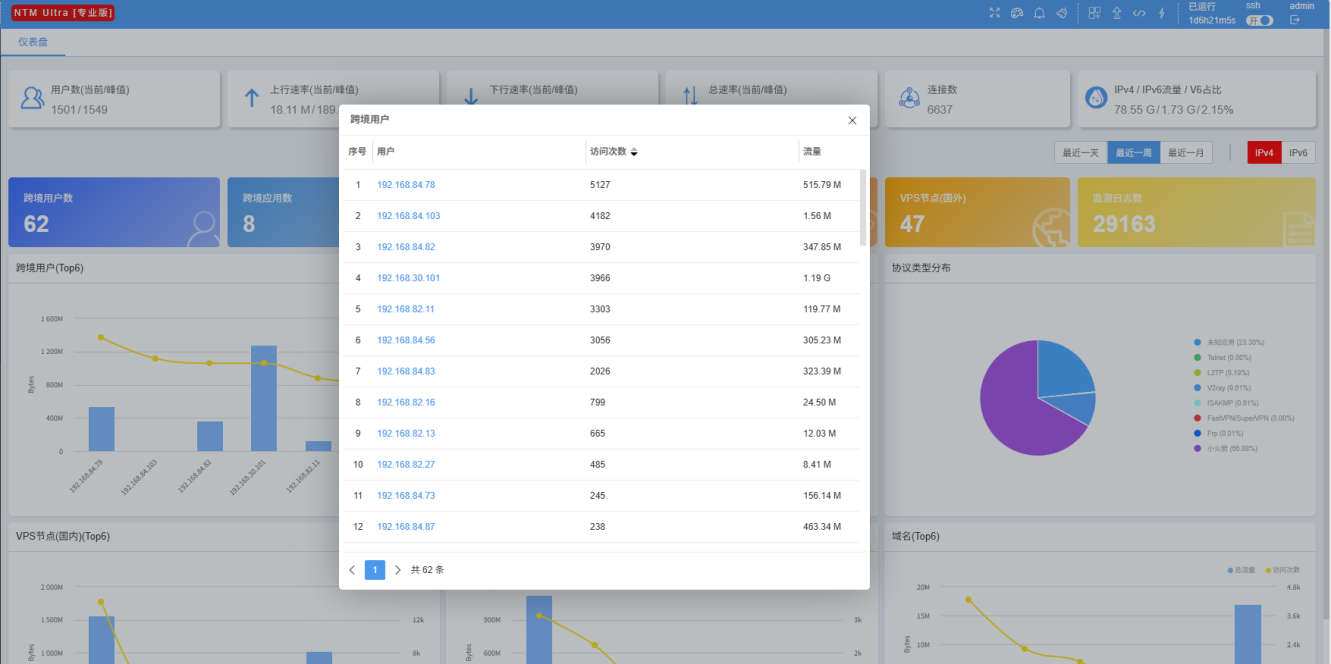Toggle Frp legend entry

[1219, 433]
